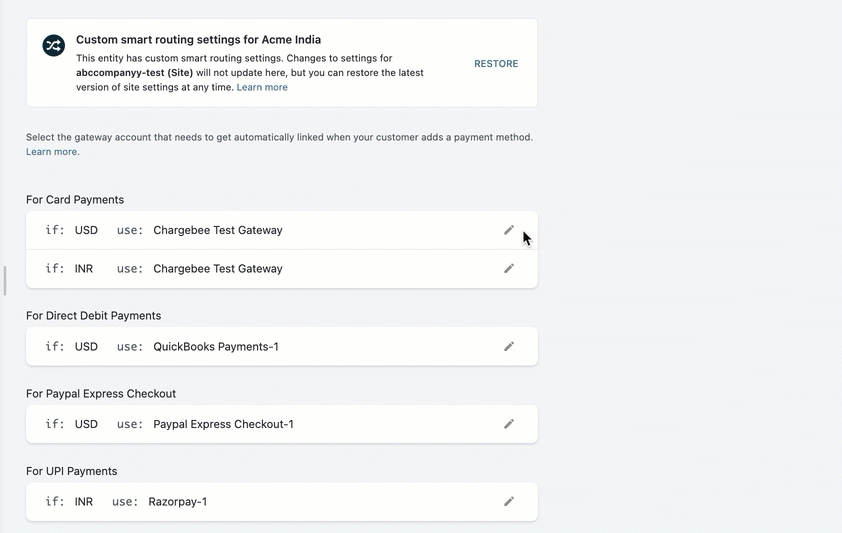Click the For Paypal Express Checkout heading
Image resolution: width=842 pixels, height=533 pixels.
(100, 394)
